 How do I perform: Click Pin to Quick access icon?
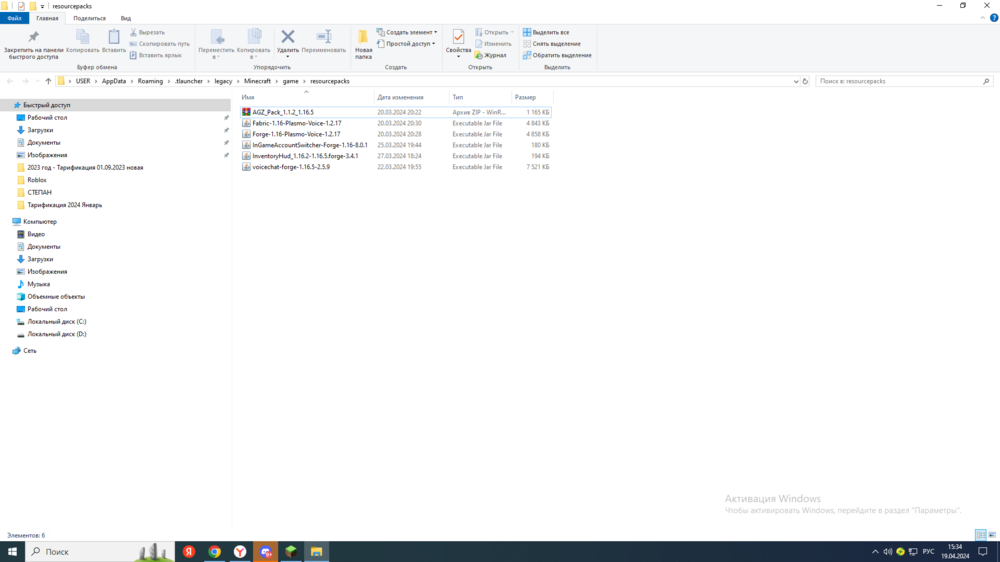coord(33,37)
